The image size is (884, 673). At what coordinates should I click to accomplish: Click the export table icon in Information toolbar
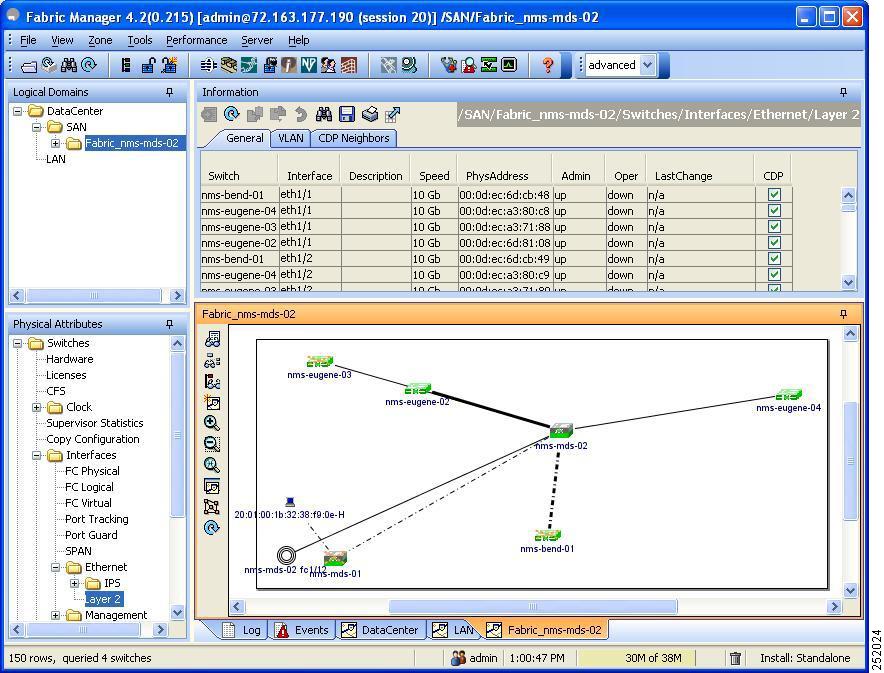point(392,114)
